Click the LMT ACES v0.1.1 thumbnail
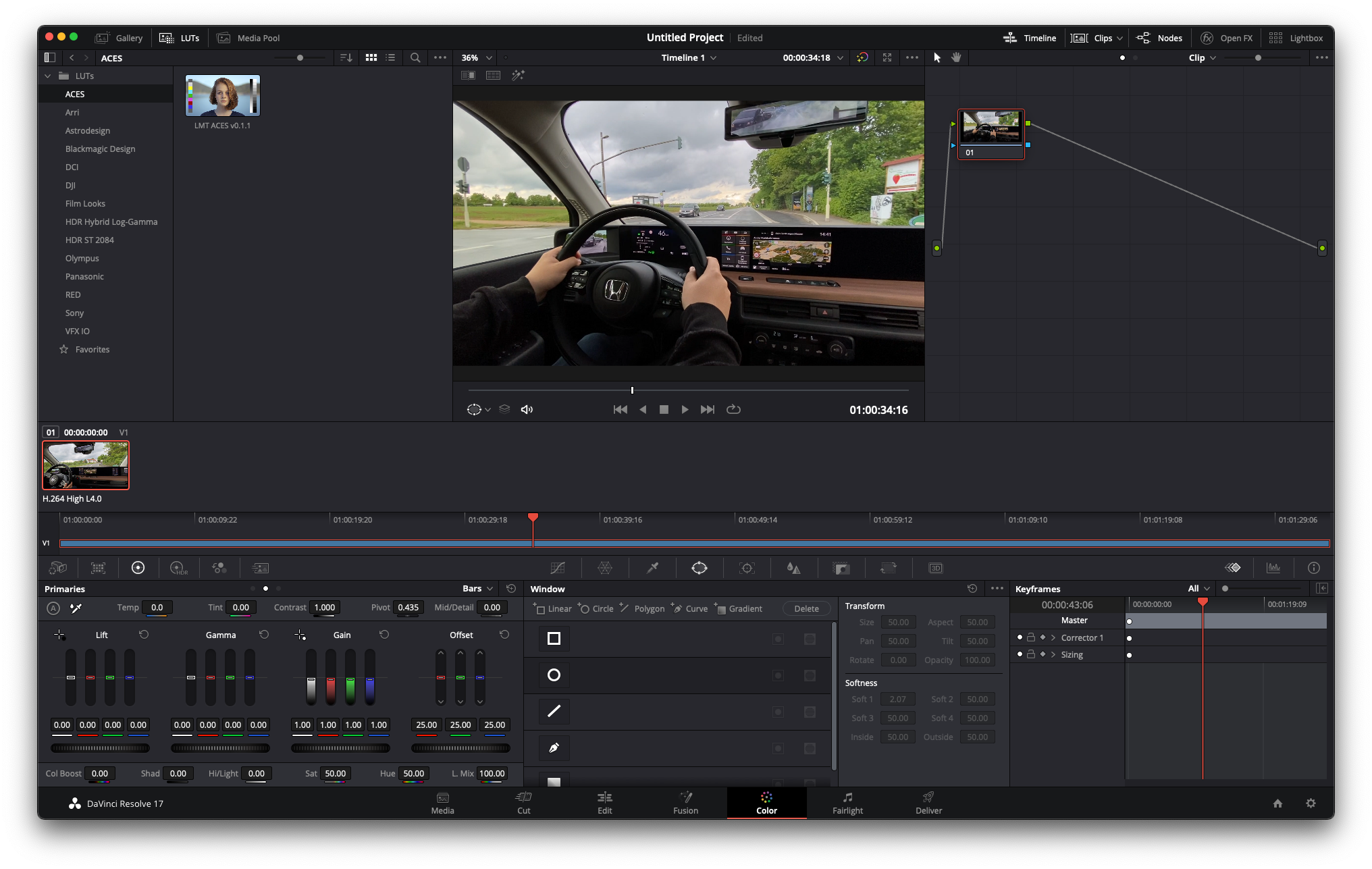Screen dimensions: 1372x869 223,96
